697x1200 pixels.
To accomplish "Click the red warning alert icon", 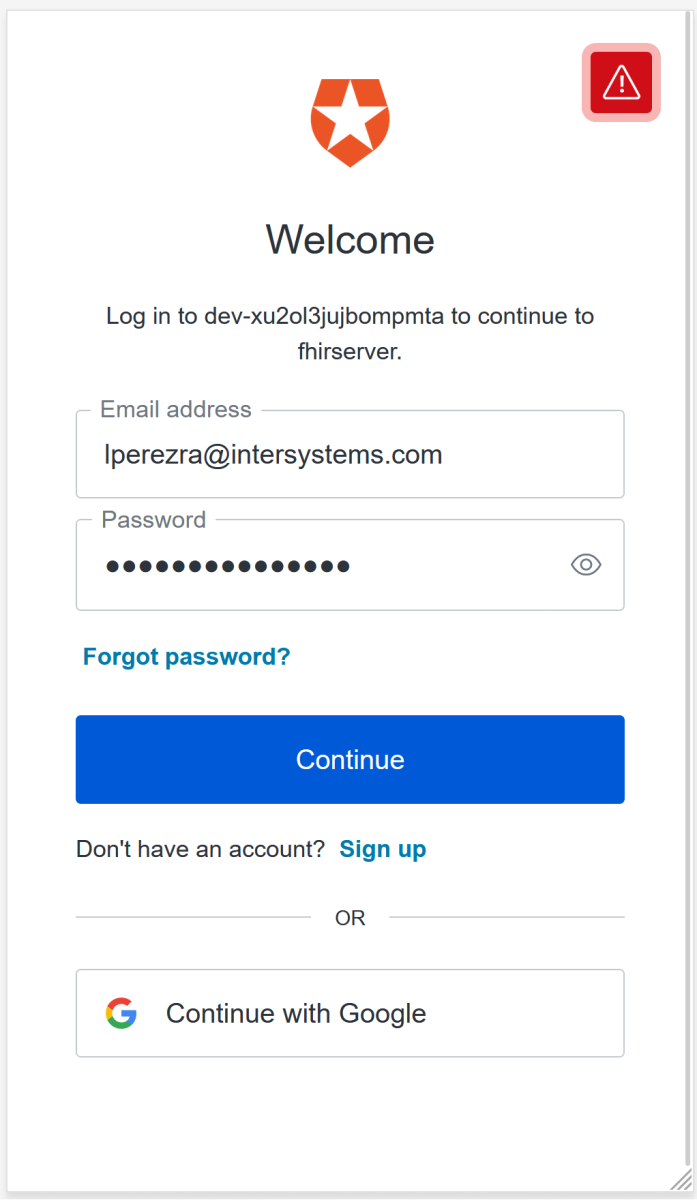I will pos(621,82).
